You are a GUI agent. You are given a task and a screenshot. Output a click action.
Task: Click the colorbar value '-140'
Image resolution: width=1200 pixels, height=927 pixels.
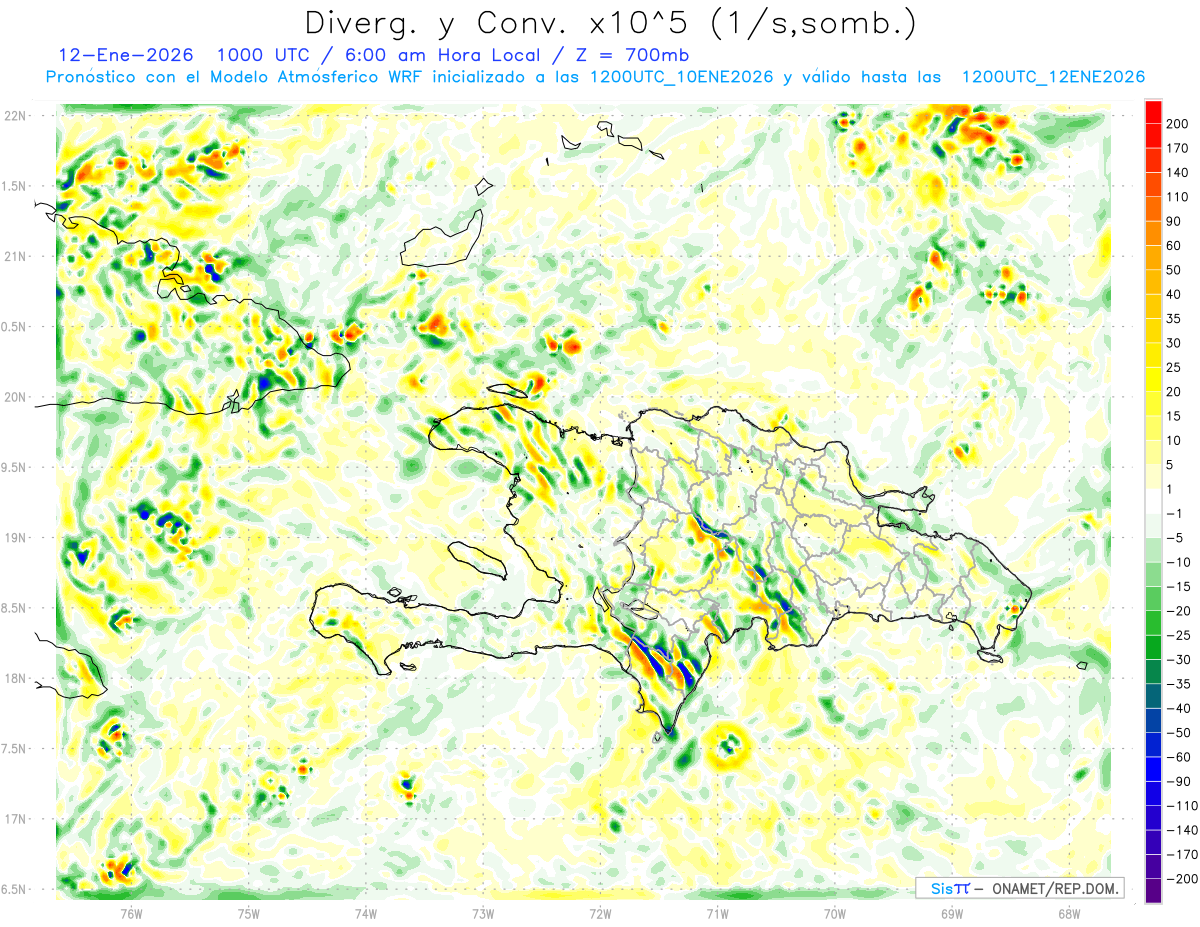point(1181,831)
